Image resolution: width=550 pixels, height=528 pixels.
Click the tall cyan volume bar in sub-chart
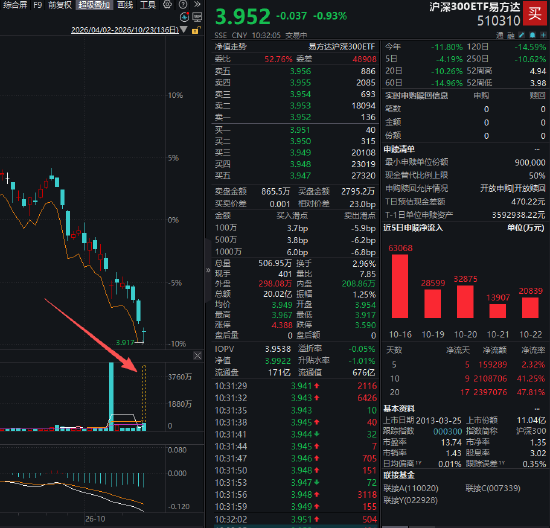point(111,396)
